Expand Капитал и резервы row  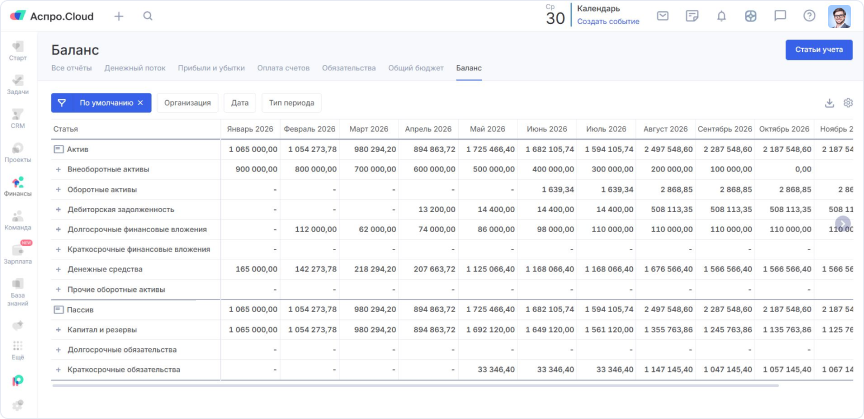(58, 330)
